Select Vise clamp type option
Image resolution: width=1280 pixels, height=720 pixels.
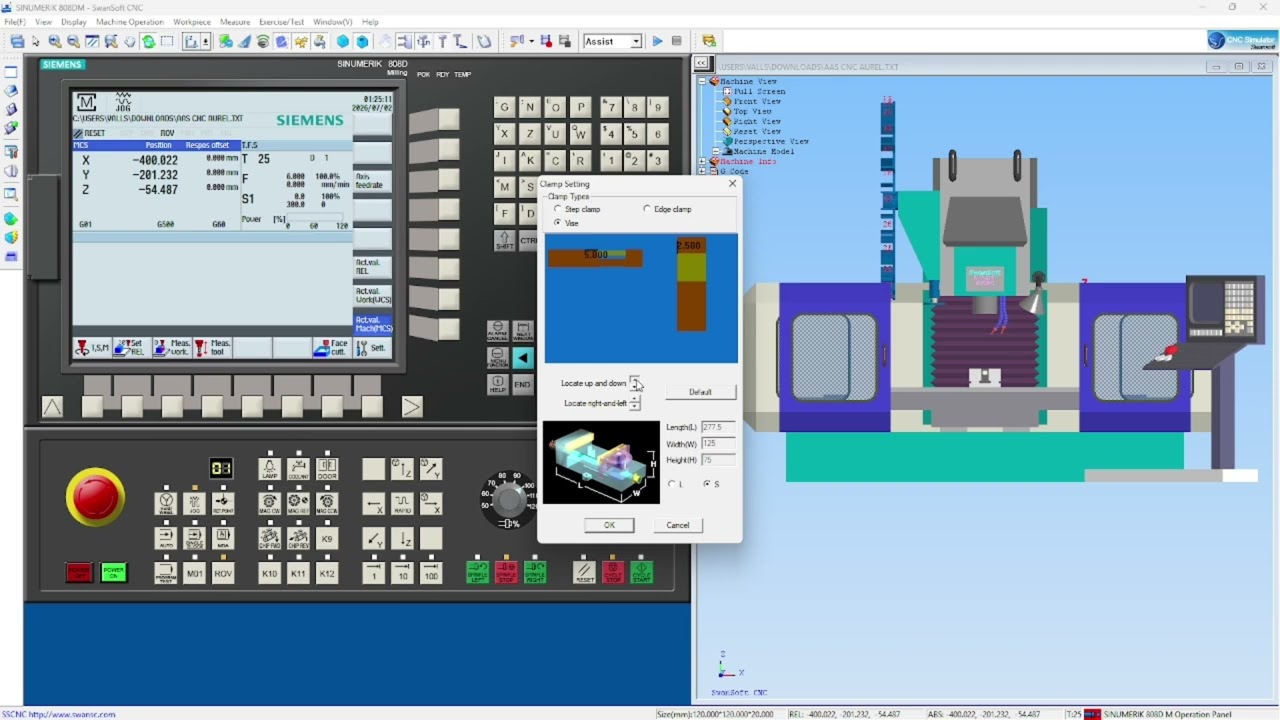(557, 223)
